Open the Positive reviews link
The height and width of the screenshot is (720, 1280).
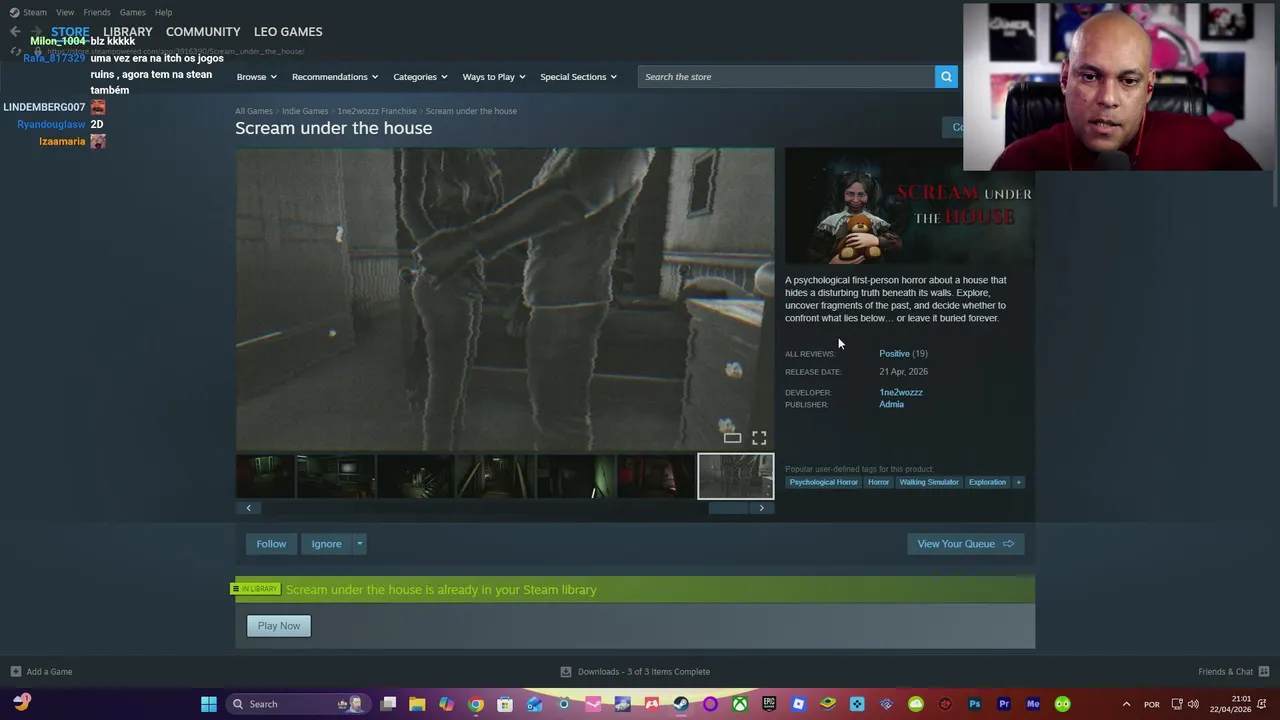tap(894, 353)
